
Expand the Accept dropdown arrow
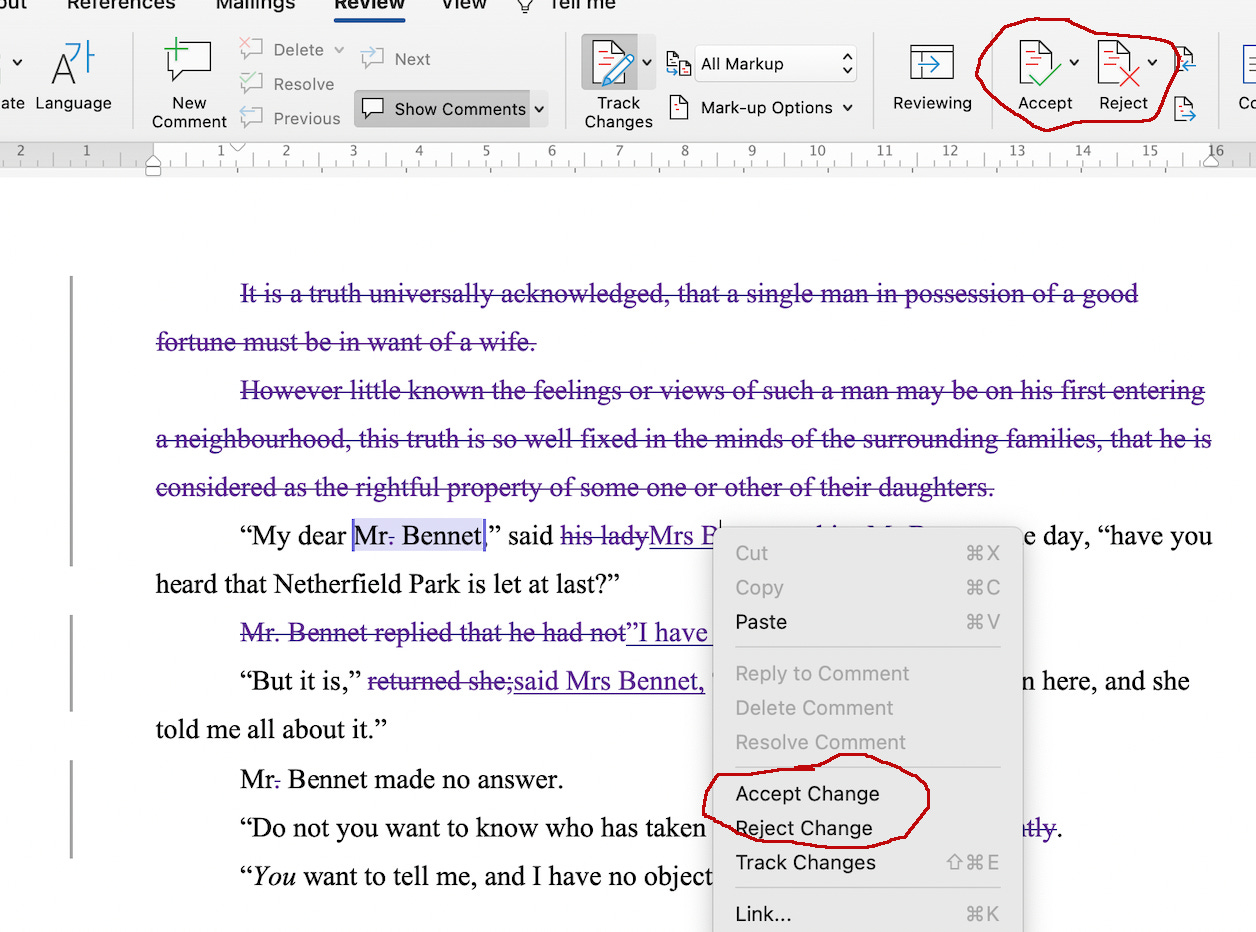[1074, 63]
